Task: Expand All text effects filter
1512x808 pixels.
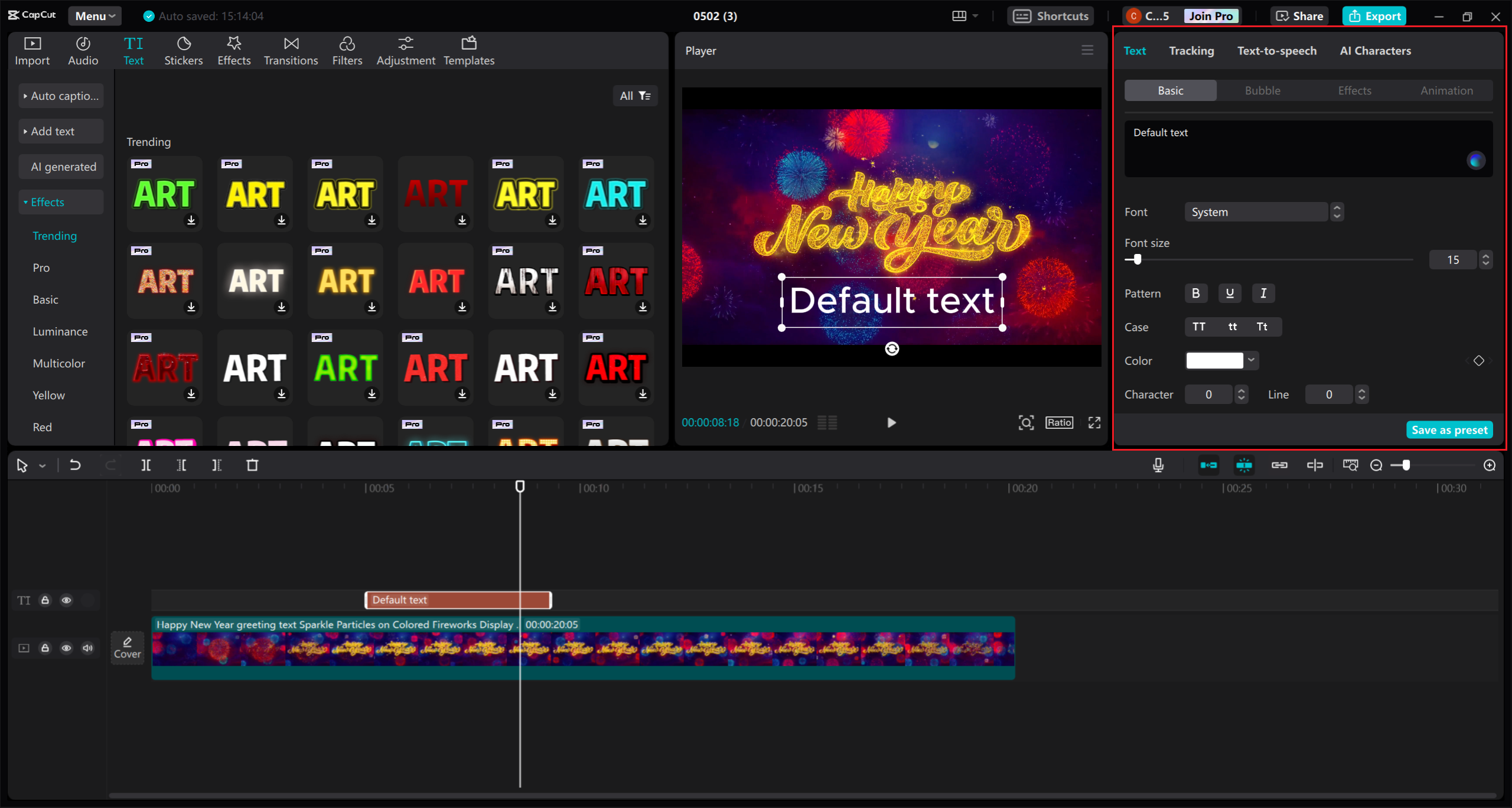Action: tap(635, 95)
